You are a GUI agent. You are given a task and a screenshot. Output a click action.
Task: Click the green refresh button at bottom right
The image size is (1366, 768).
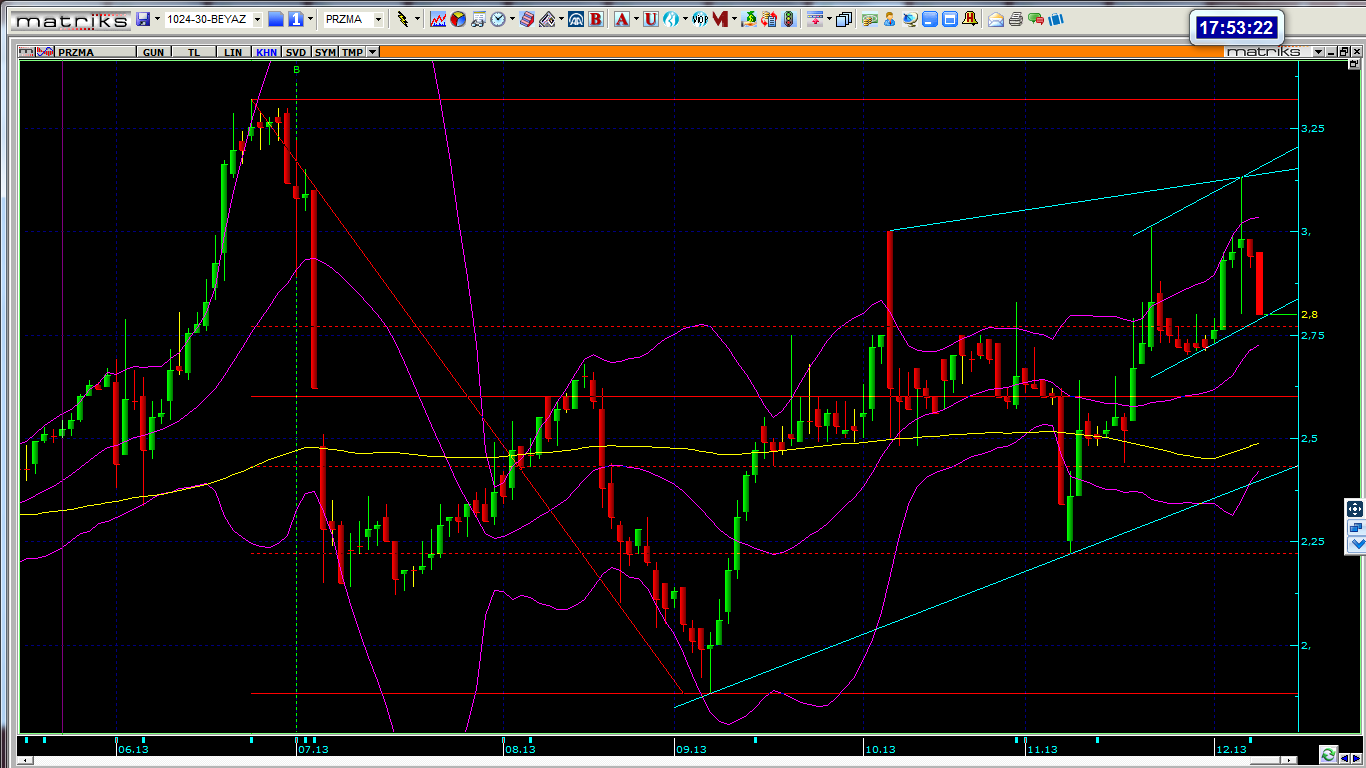tap(1327, 754)
